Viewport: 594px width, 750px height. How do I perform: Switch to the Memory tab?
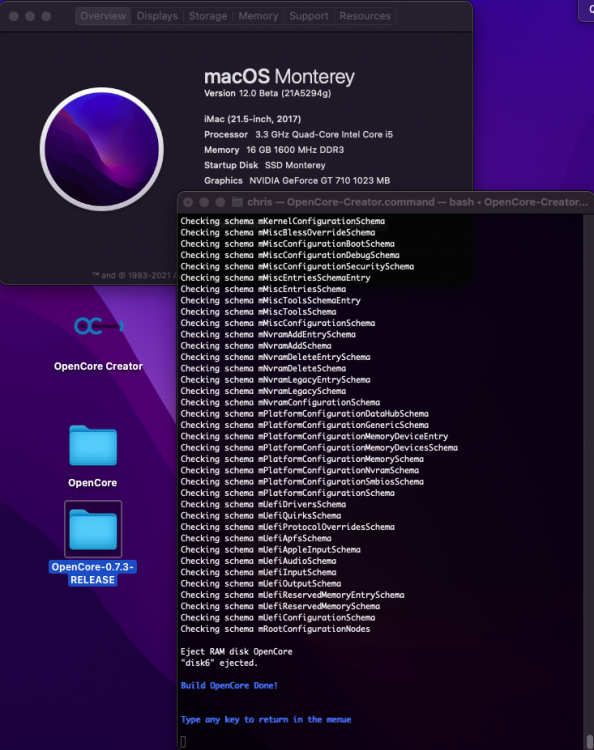tap(258, 16)
